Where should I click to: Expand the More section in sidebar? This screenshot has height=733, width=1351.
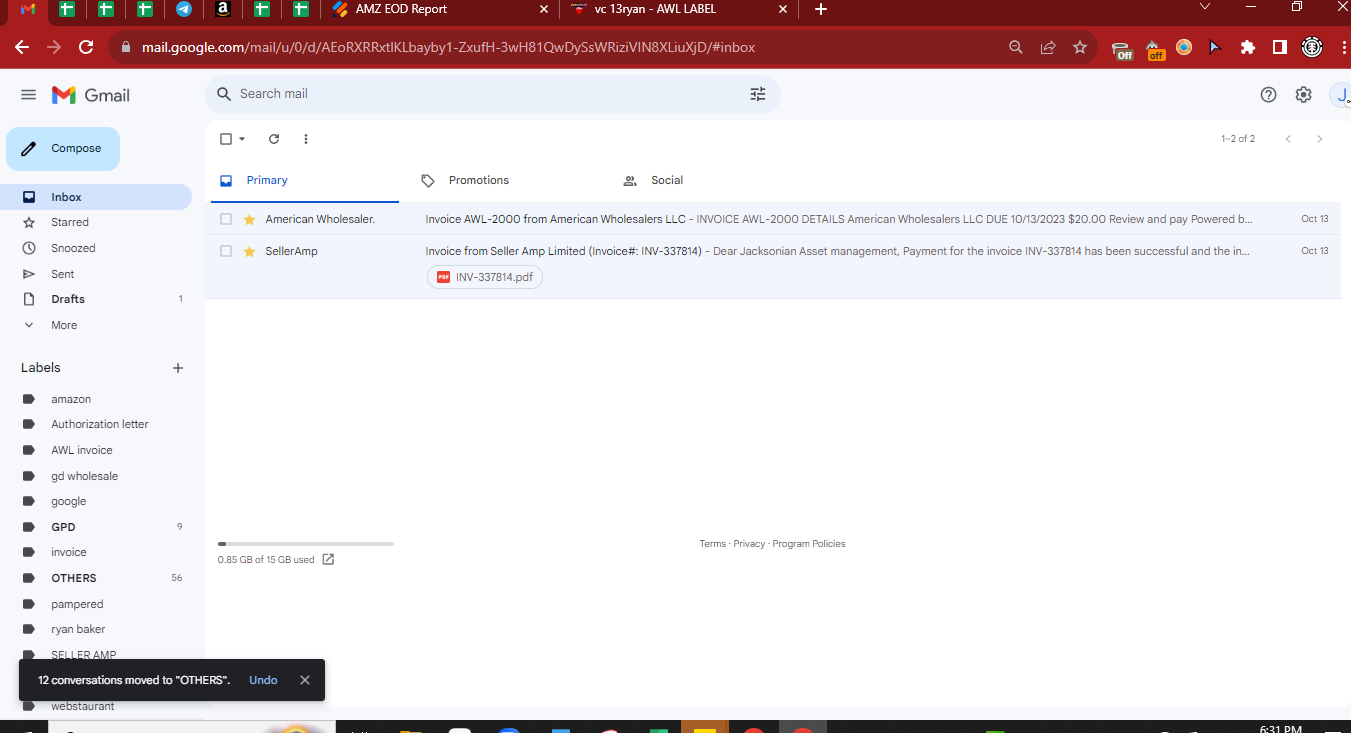pos(64,325)
